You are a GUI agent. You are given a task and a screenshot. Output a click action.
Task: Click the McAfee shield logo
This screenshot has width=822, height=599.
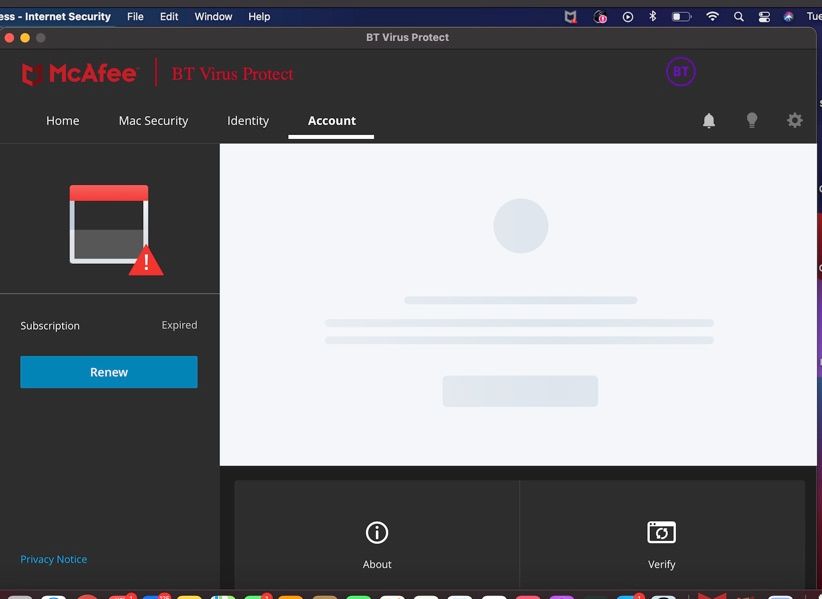[32, 74]
